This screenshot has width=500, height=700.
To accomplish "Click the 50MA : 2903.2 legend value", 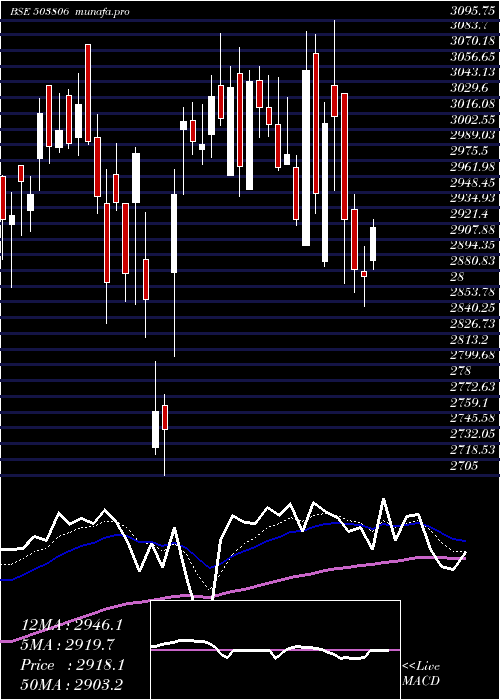I will coord(72,685).
